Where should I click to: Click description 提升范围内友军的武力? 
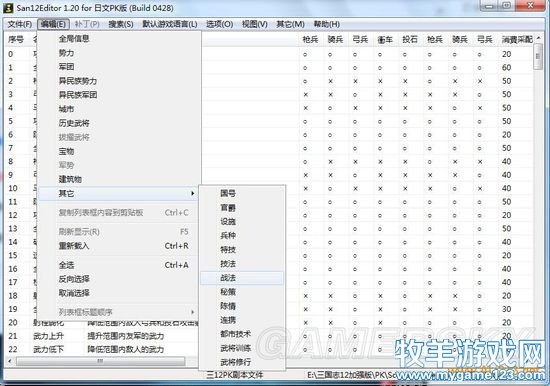coord(126,336)
